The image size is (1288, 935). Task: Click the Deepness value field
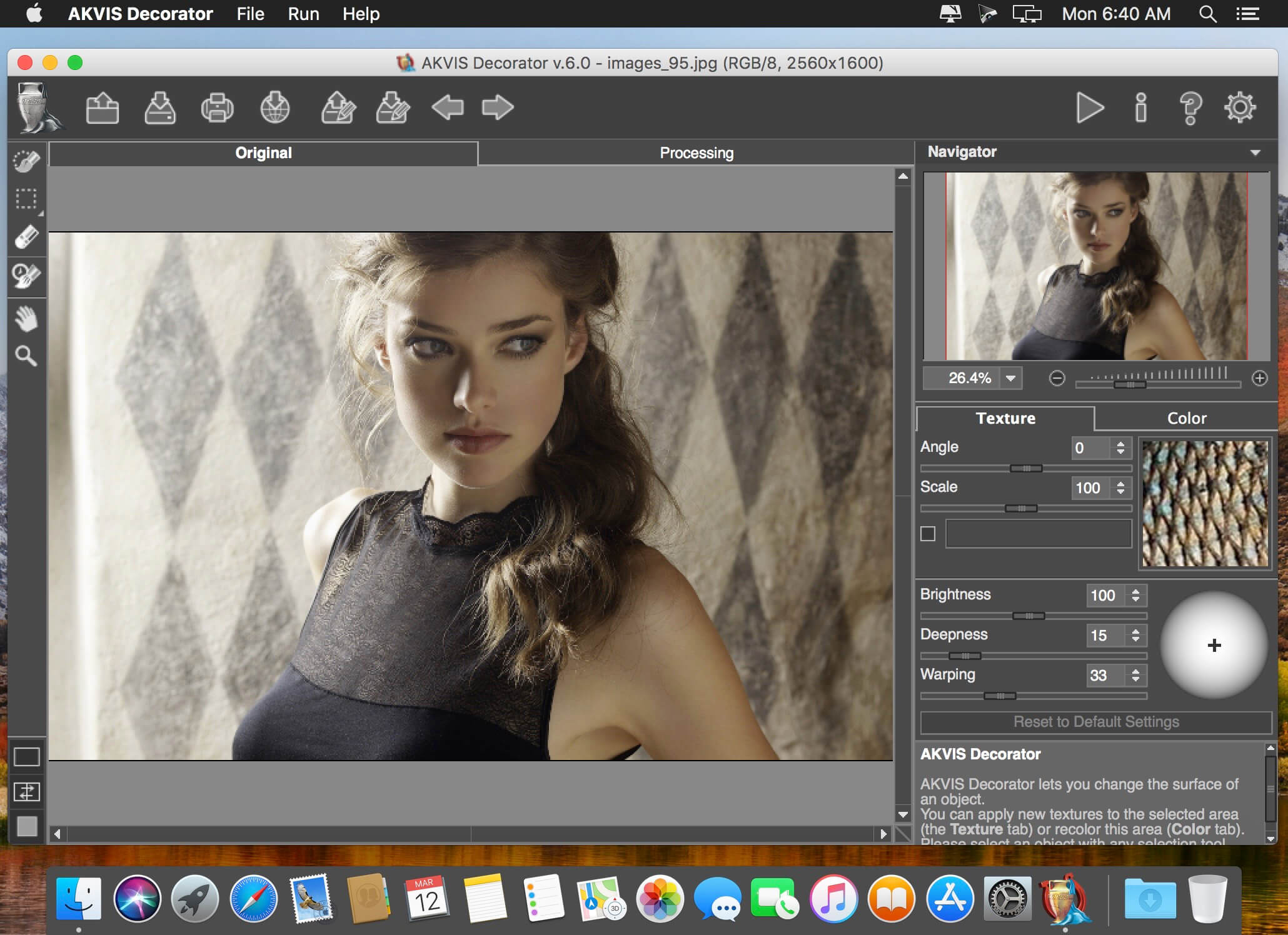click(x=1105, y=636)
